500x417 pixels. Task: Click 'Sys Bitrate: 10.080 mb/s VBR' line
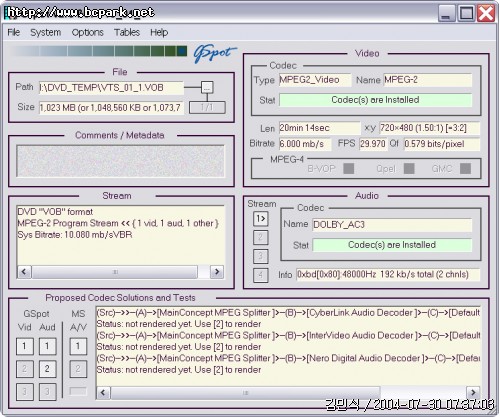pyautogui.click(x=75, y=235)
